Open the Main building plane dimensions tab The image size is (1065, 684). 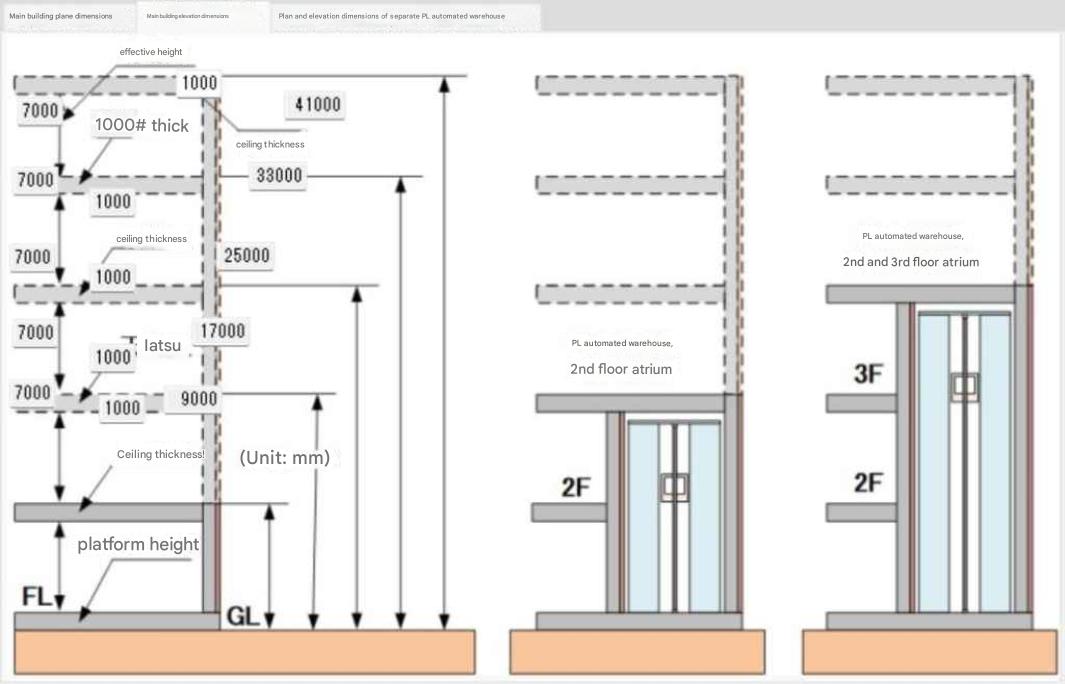point(61,16)
